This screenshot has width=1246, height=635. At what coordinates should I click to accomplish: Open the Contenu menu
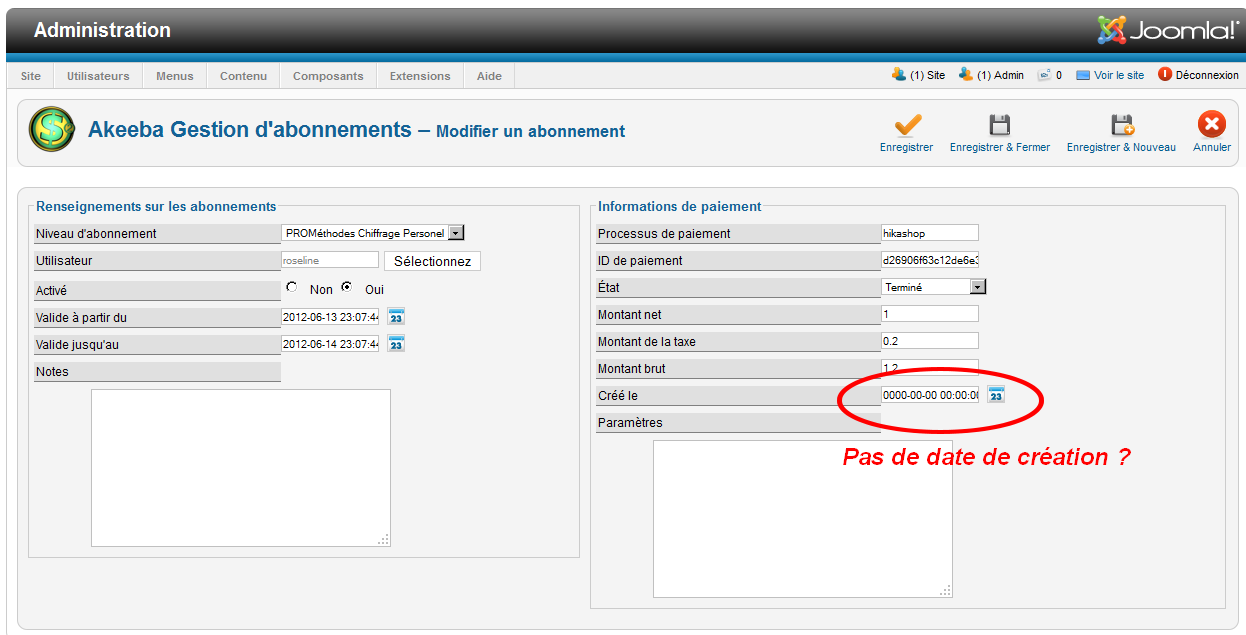click(x=244, y=76)
